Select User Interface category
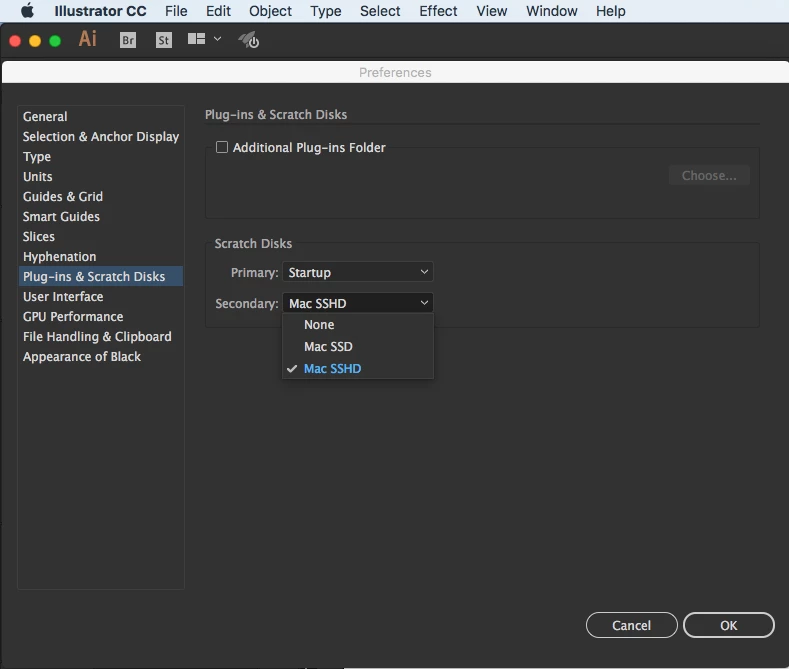Viewport: 789px width, 669px height. pos(101,296)
